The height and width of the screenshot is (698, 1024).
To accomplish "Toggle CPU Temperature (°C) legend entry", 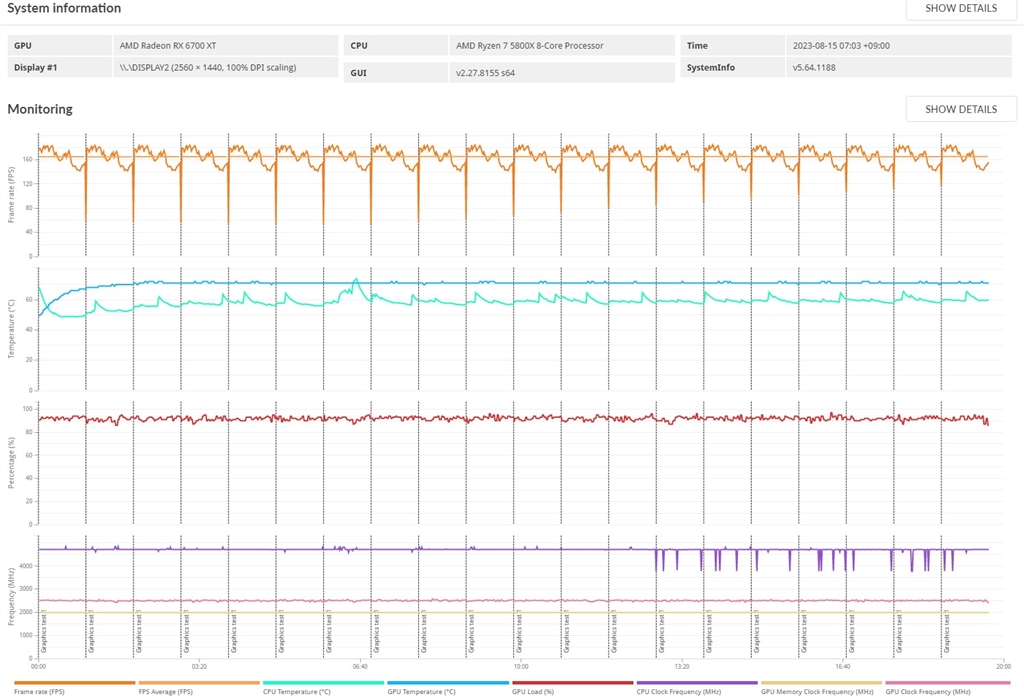I will tap(296, 691).
